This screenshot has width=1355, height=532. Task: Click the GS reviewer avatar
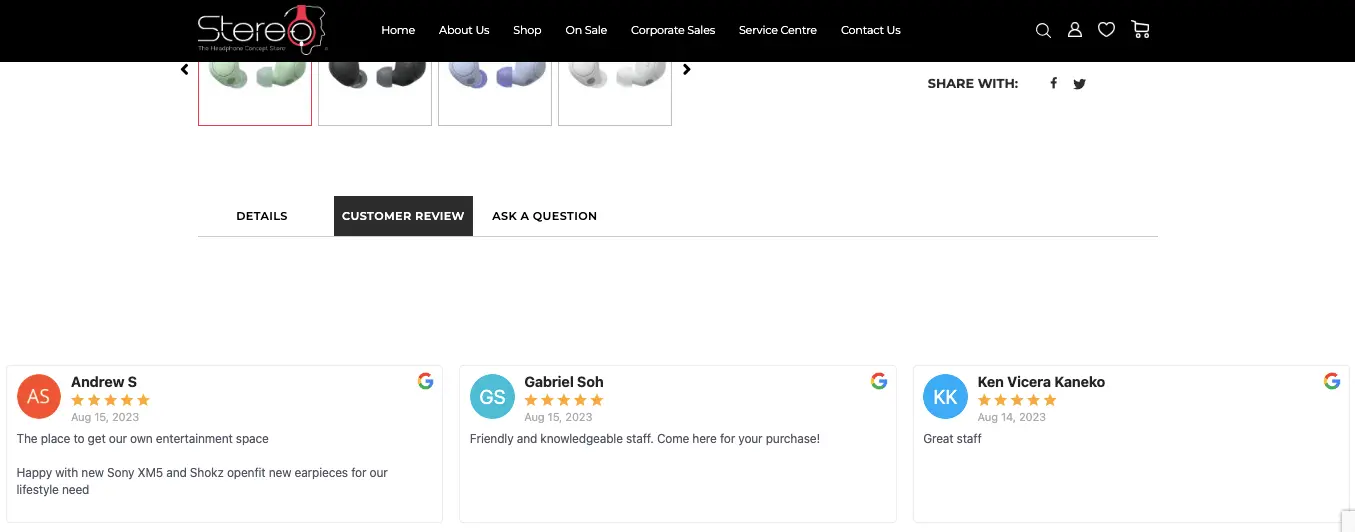tap(492, 397)
